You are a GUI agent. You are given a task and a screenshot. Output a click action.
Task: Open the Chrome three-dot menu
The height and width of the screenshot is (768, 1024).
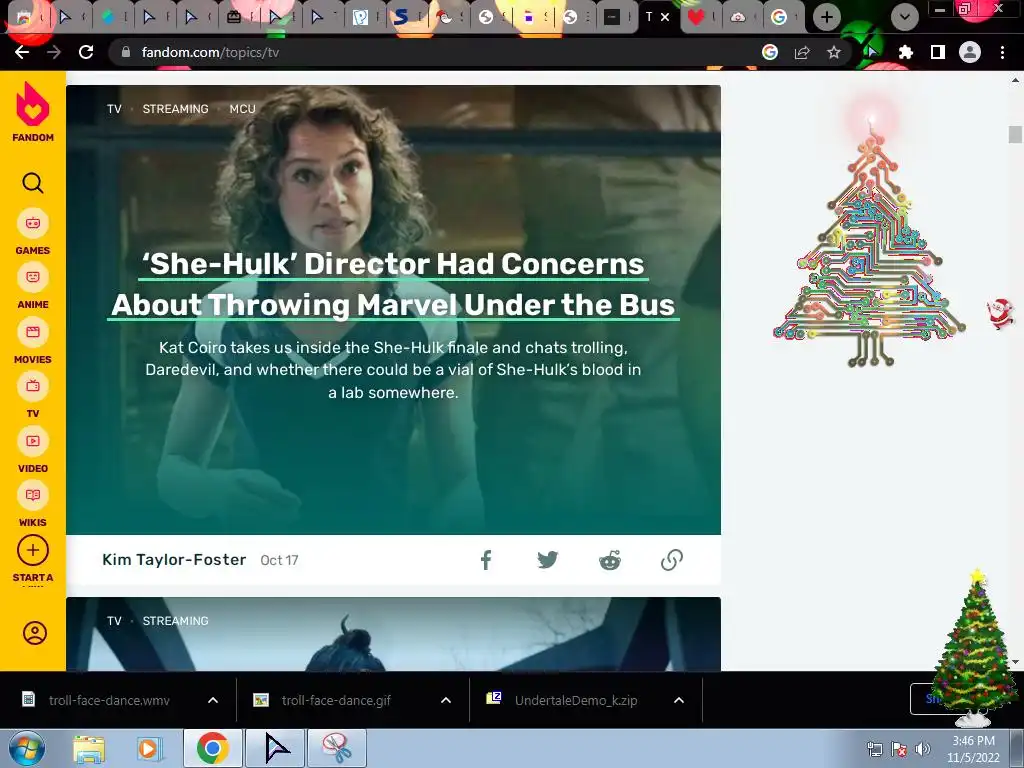tap(1002, 52)
